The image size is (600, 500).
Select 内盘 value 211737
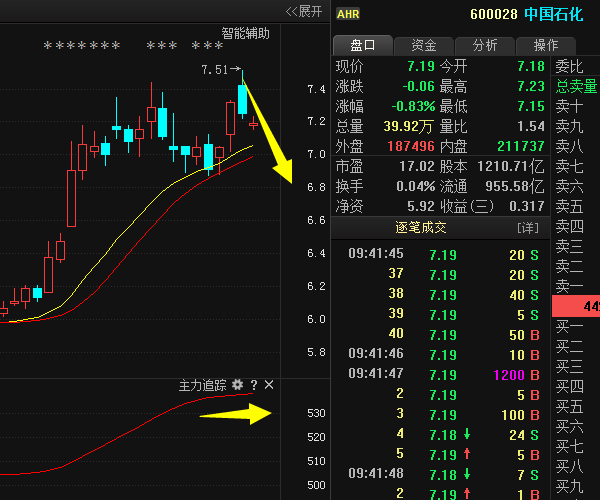(x=520, y=146)
